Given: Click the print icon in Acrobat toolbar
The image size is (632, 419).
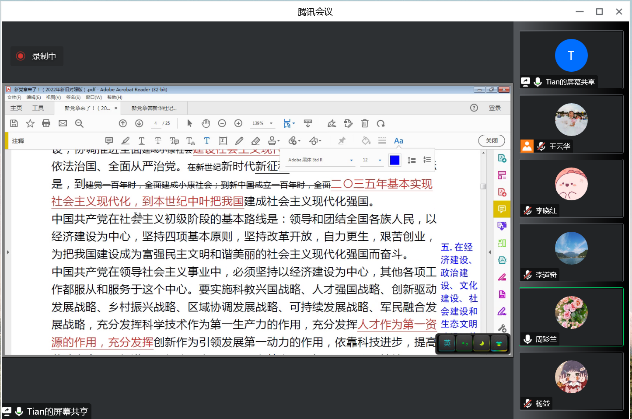Looking at the screenshot, I should pos(46,123).
